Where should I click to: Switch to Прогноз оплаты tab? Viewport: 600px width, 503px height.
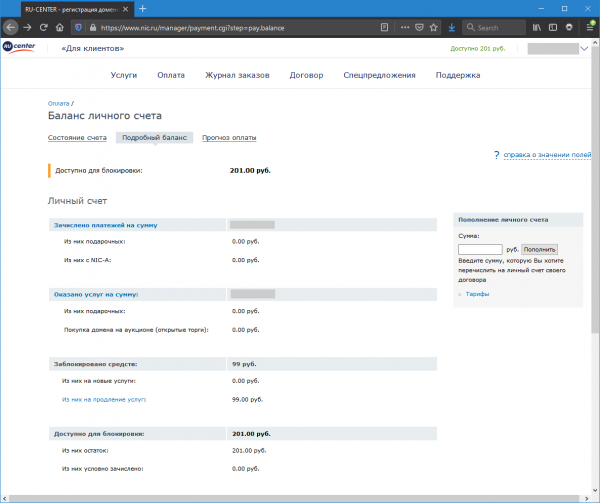[229, 137]
